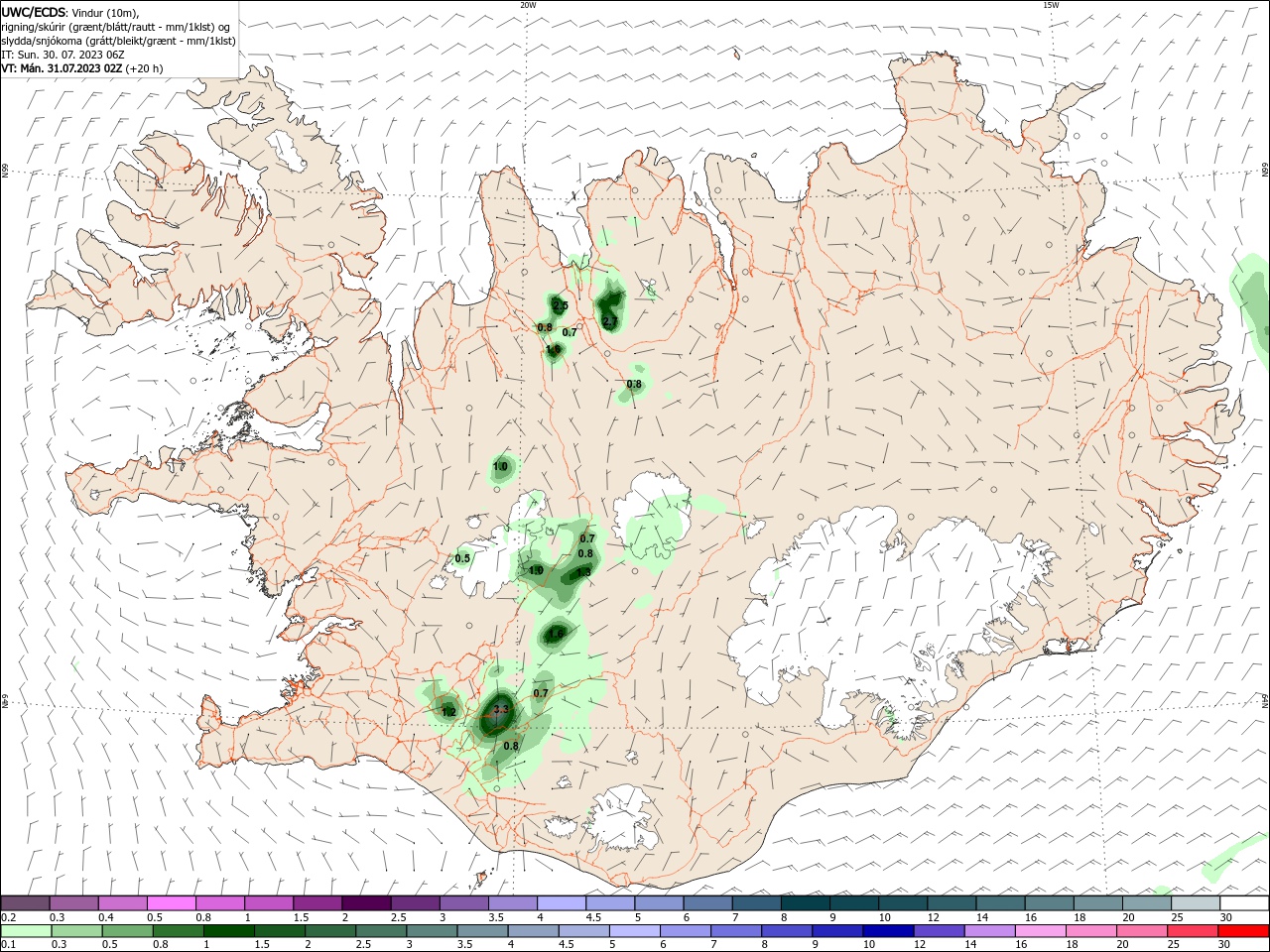Click the light pink 16 mm rain swatch

click(x=1041, y=931)
